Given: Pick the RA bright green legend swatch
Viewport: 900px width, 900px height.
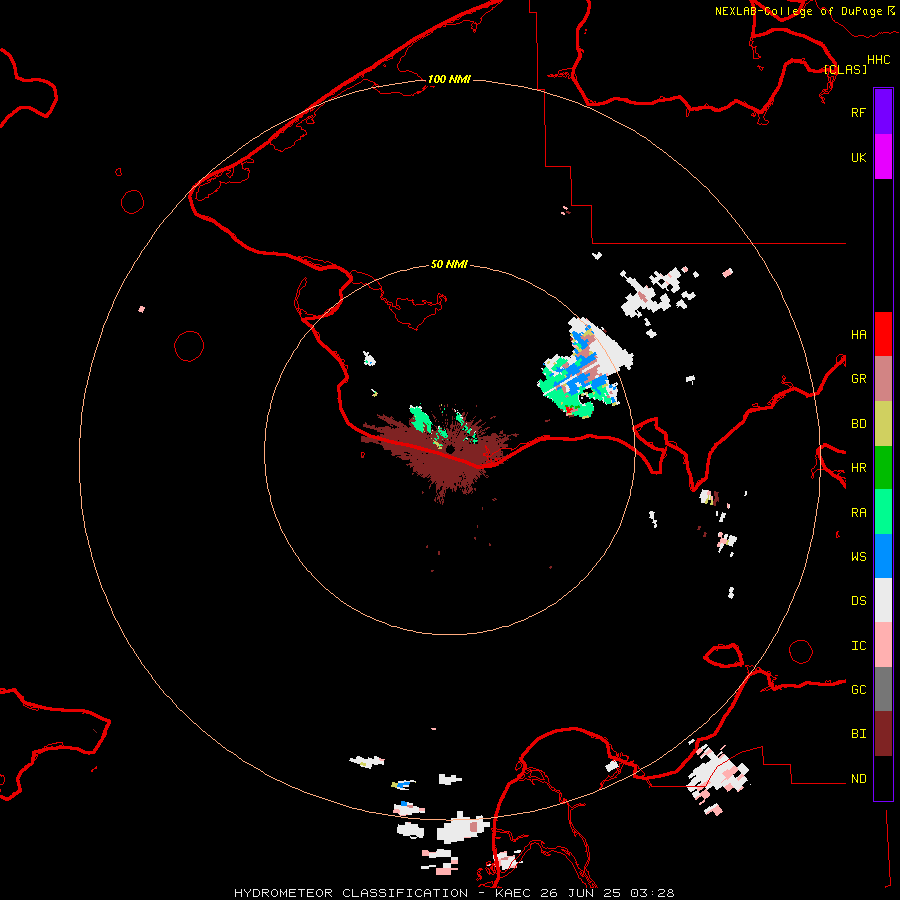Looking at the screenshot, I should pos(883,512).
